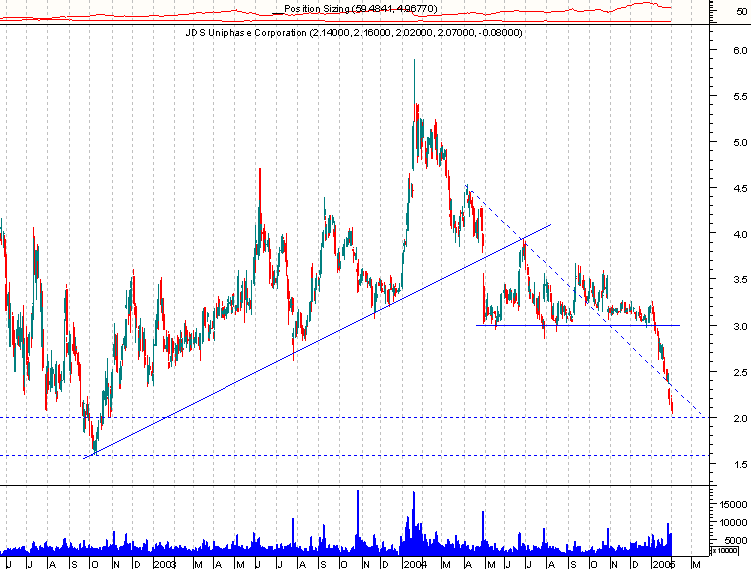
Task: Click the 2.0 price axis label
Action: [x=740, y=418]
